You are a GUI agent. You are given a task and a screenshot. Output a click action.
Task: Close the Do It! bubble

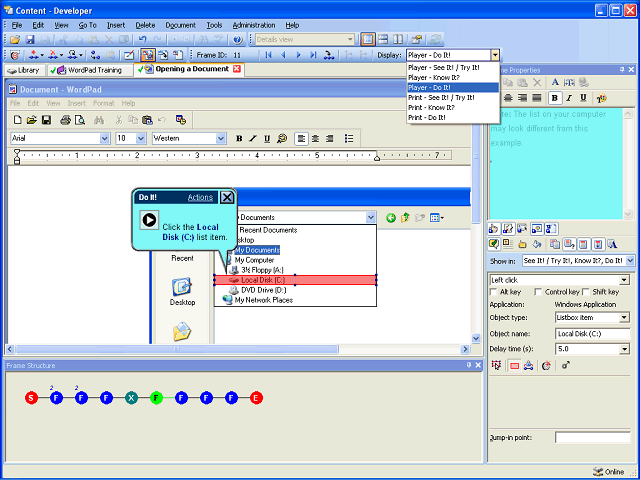point(227,198)
